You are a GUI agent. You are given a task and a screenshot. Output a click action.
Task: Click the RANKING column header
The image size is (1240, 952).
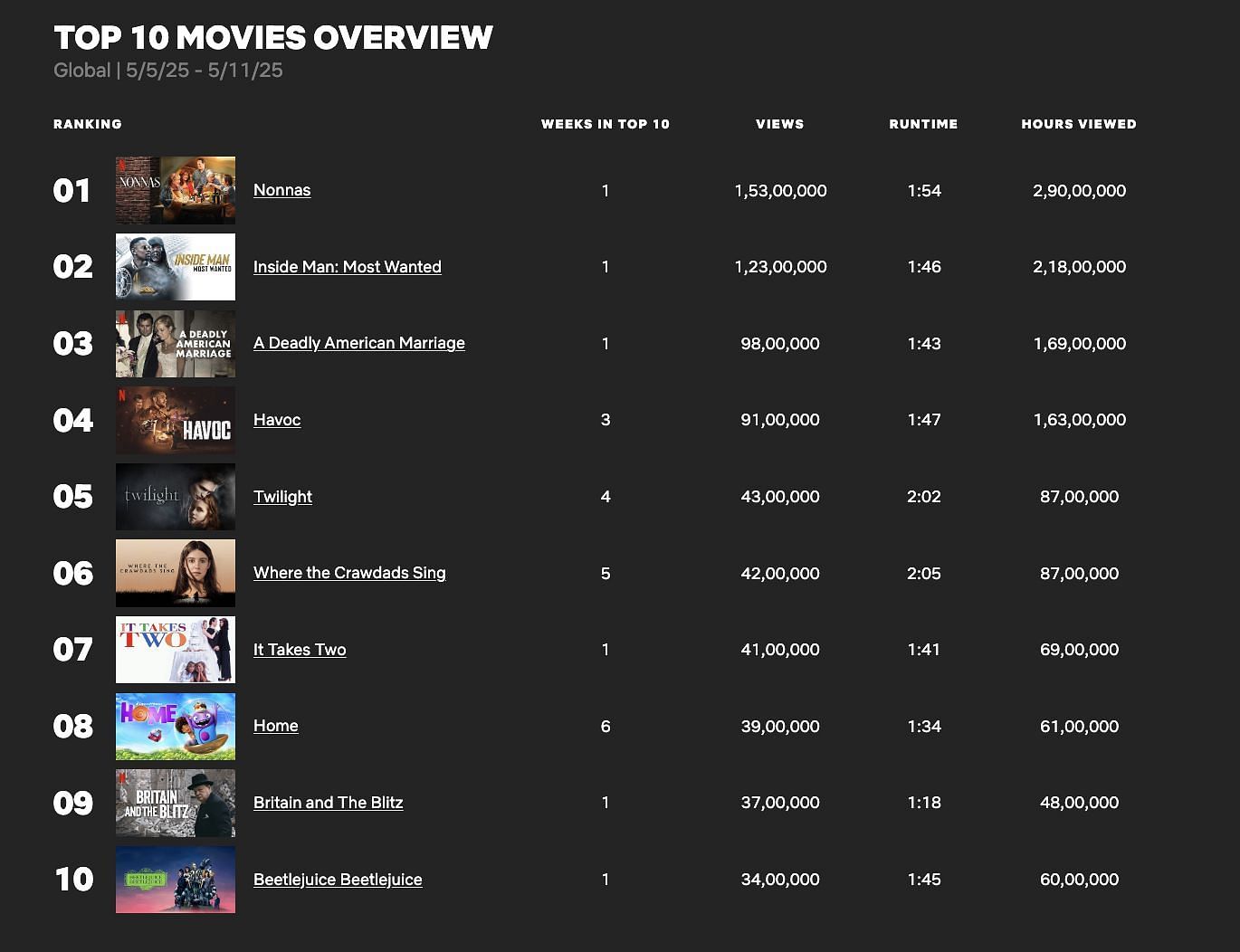pos(87,124)
